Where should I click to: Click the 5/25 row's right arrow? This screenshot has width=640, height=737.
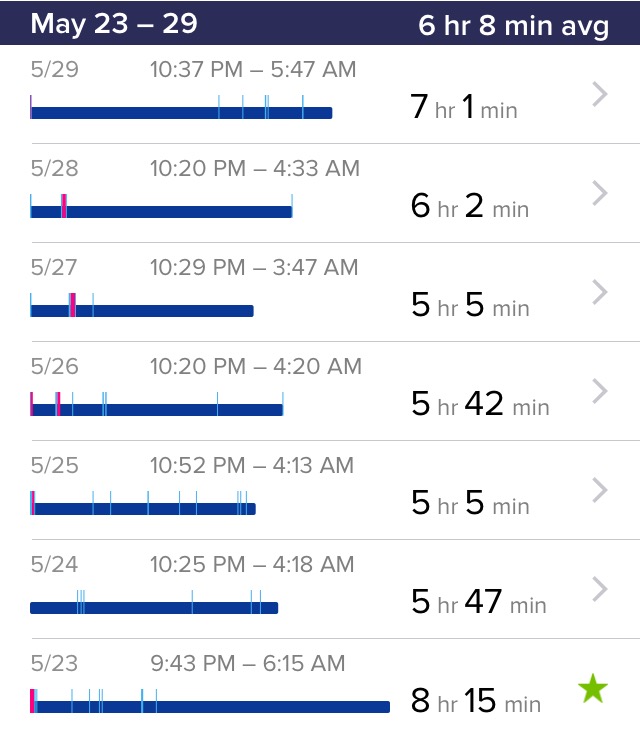coord(600,490)
